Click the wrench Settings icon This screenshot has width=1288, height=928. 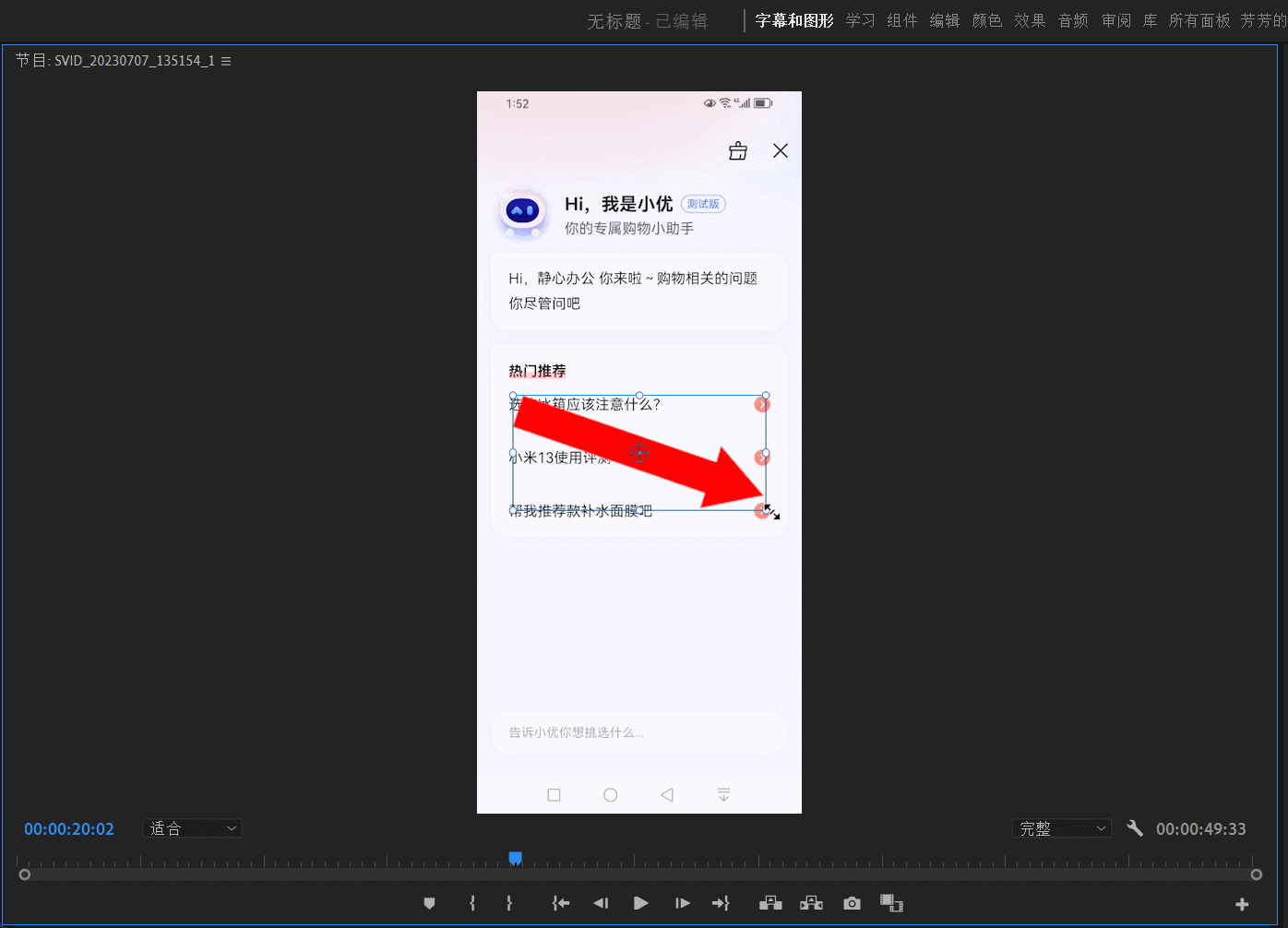tap(1135, 828)
